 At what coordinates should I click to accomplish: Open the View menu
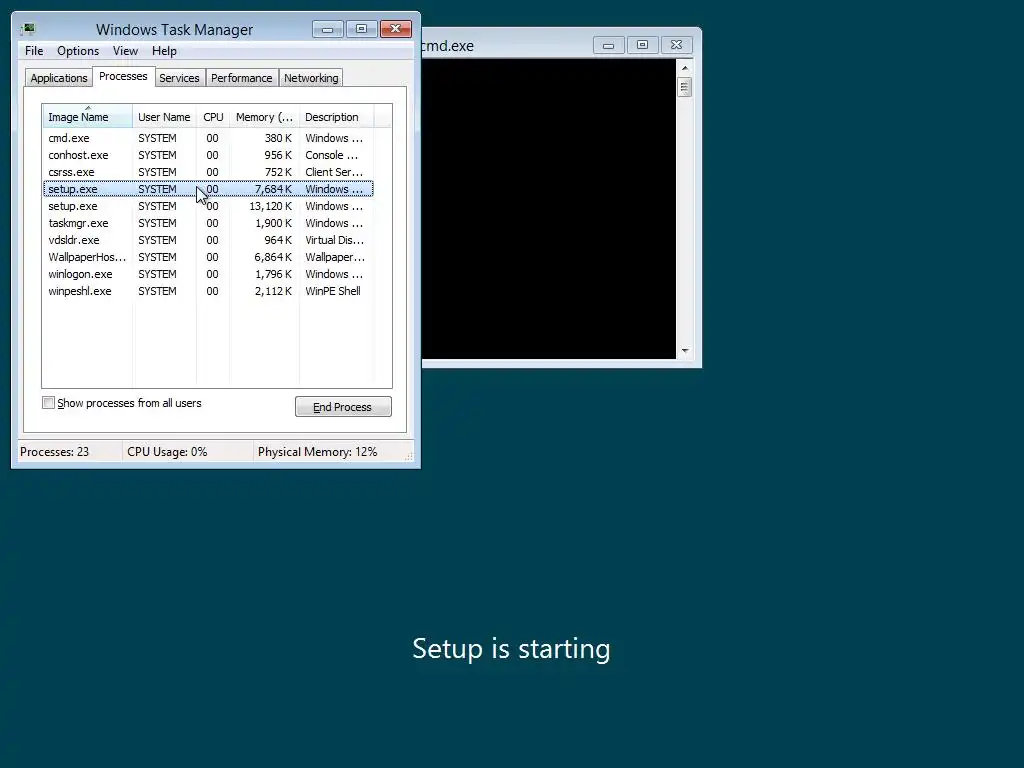(x=125, y=51)
